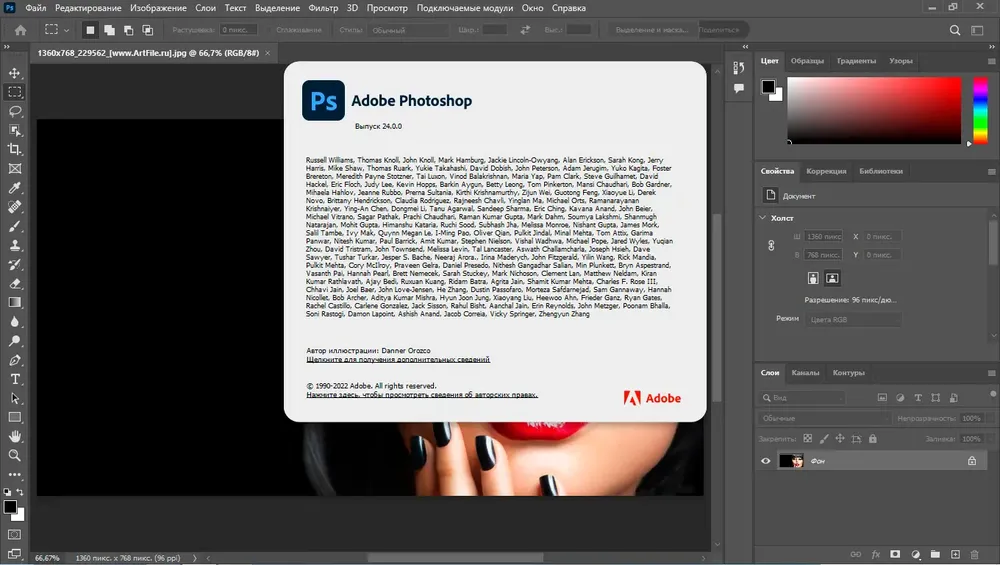
Task: Create new fill or adjustment layer icon
Action: (916, 554)
